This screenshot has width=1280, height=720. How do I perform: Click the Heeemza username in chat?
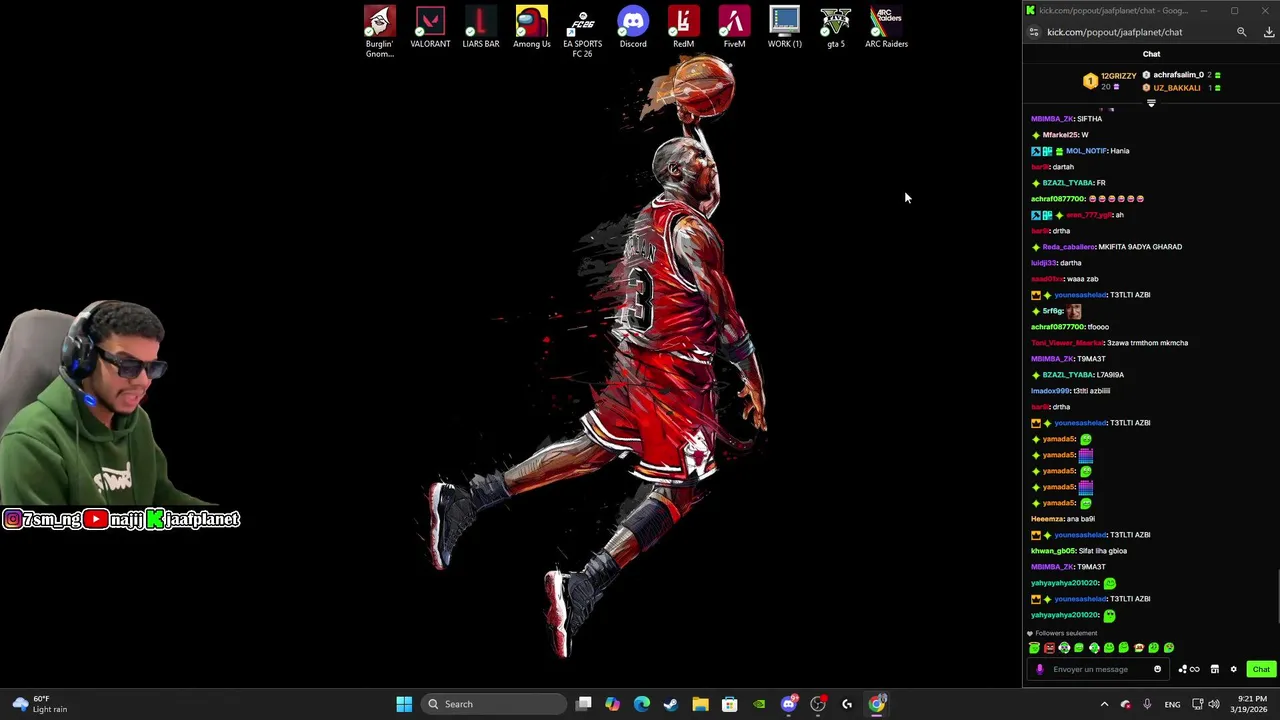click(x=1047, y=519)
